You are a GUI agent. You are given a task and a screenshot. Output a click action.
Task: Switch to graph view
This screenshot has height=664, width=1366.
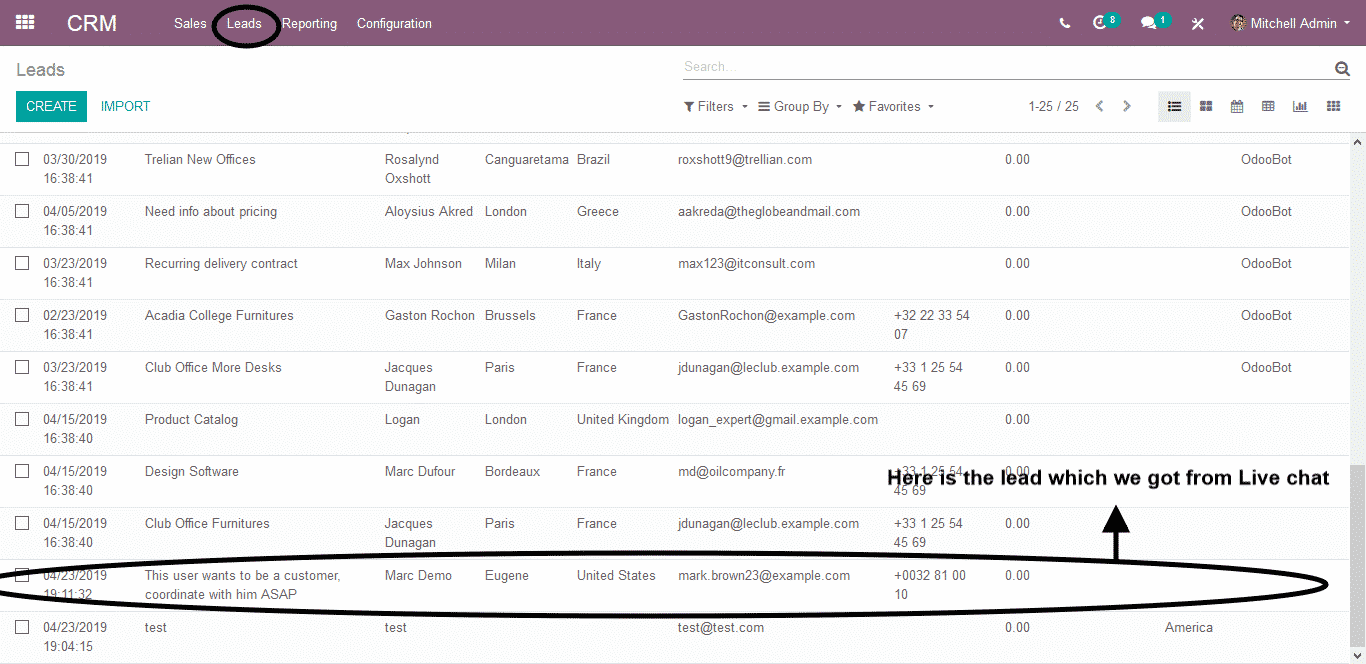tap(1300, 106)
